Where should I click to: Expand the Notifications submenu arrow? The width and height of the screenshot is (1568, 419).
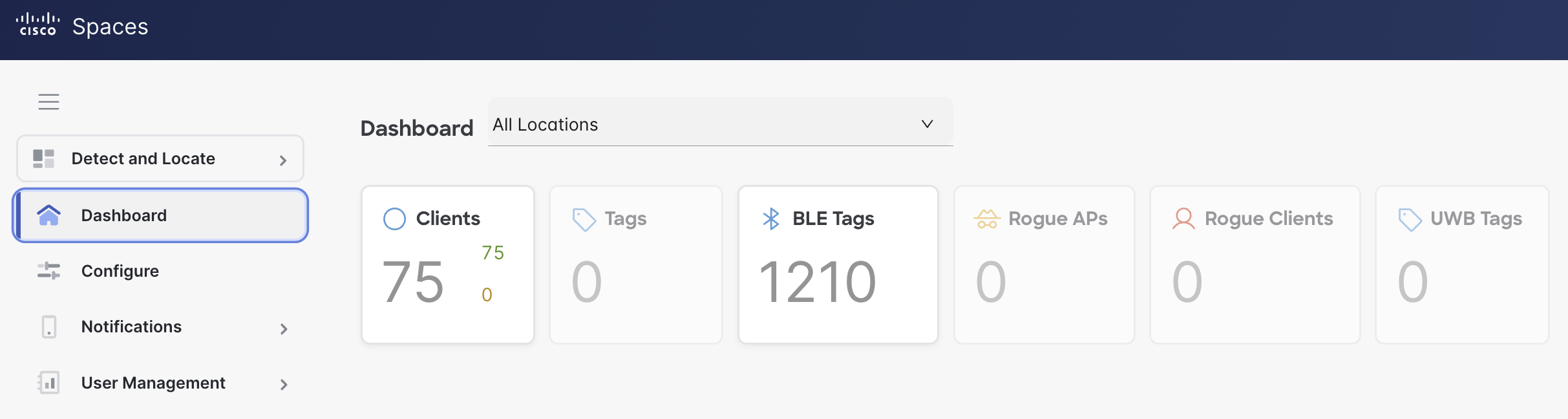[x=284, y=328]
